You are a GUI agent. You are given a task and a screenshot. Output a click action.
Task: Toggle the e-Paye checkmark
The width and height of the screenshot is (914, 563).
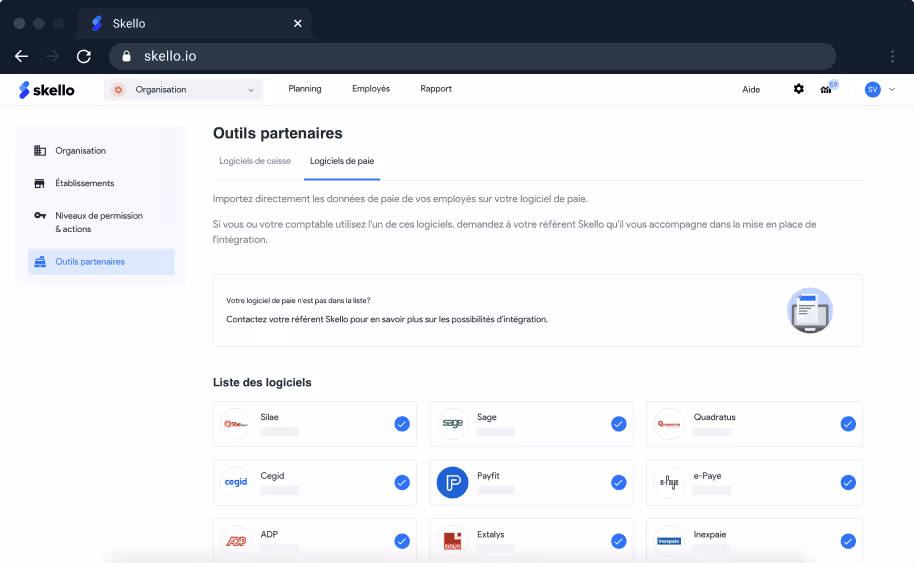(x=848, y=482)
